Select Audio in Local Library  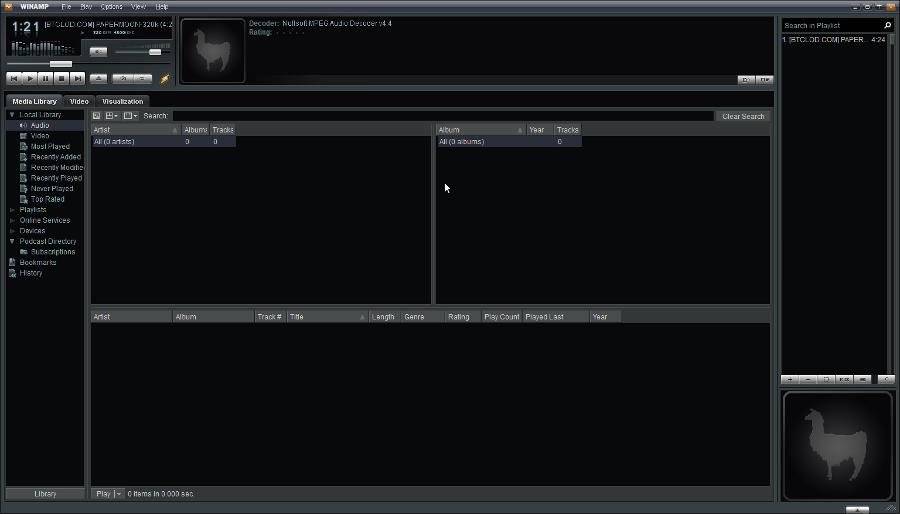pos(40,125)
